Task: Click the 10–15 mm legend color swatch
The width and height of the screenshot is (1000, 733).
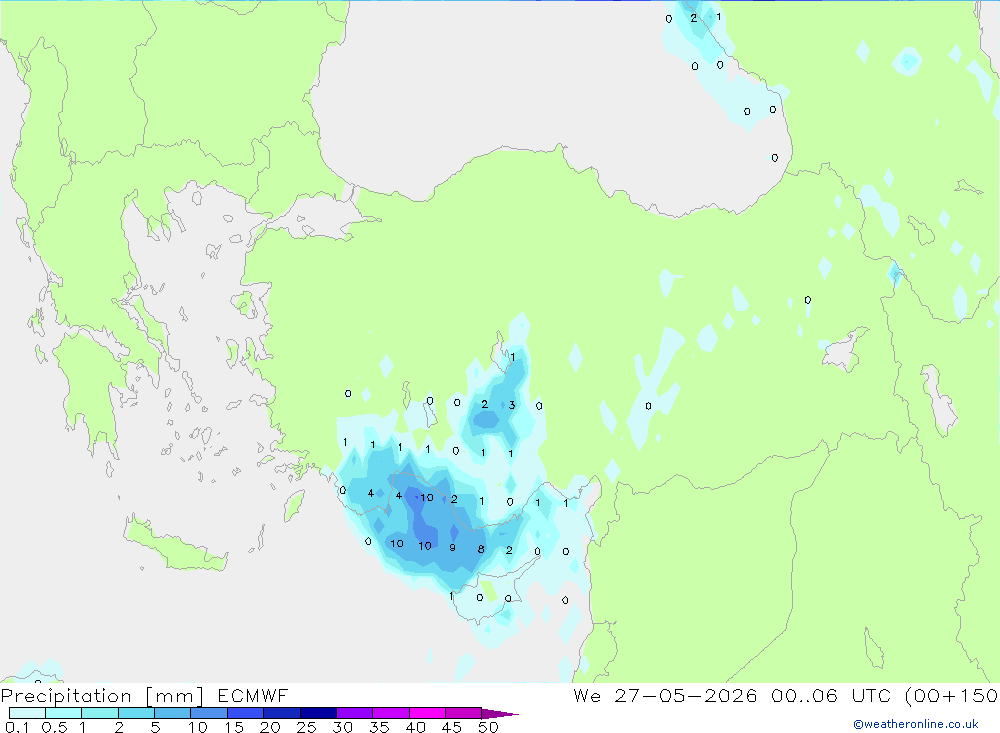Action: [209, 713]
